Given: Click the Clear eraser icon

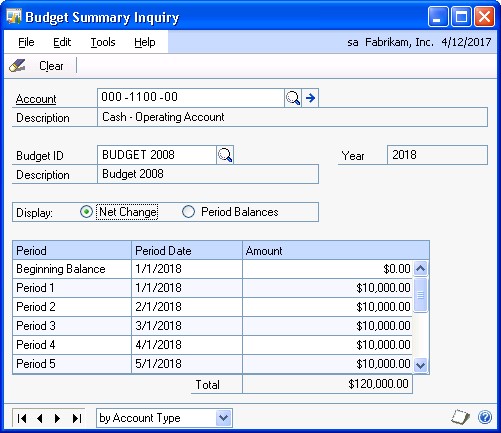Looking at the screenshot, I should click(x=17, y=66).
